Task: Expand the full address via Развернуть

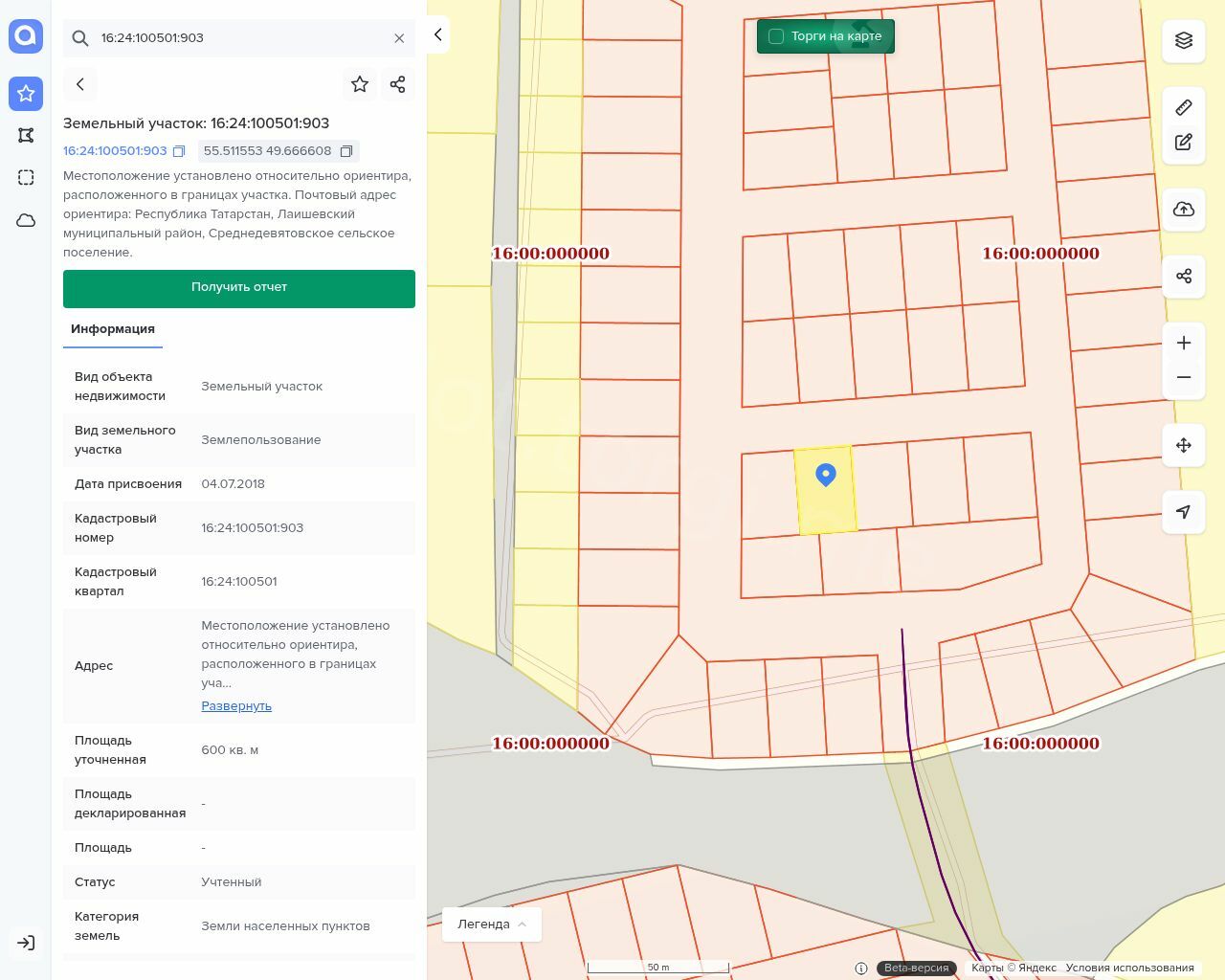Action: click(236, 706)
